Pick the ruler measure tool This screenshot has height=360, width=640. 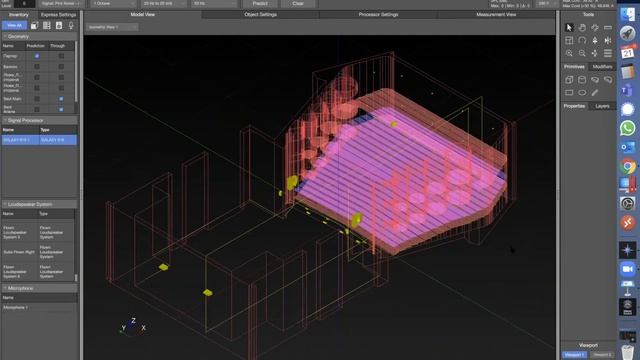[608, 27]
